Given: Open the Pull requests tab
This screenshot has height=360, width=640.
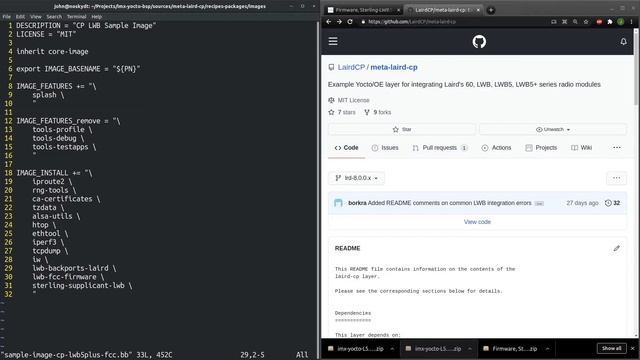Looking at the screenshot, I should [x=440, y=148].
